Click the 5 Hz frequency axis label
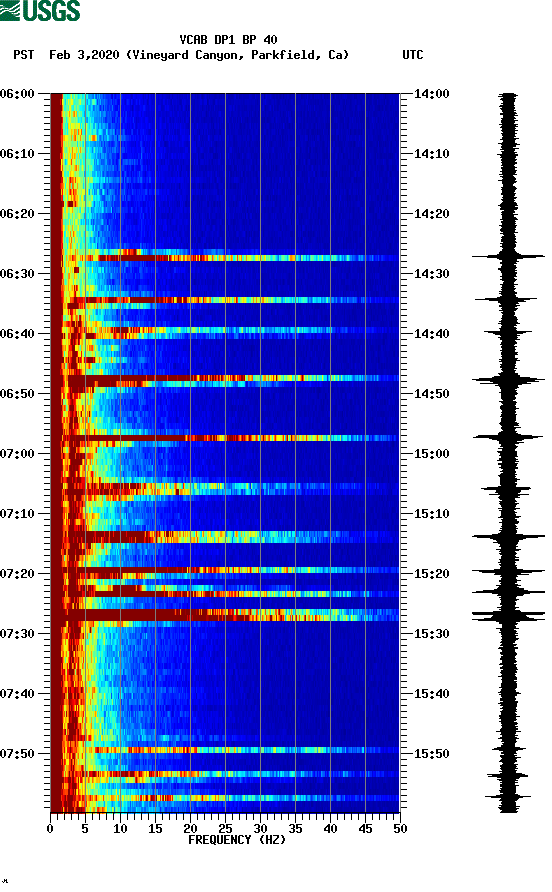This screenshot has width=552, height=892. (85, 829)
